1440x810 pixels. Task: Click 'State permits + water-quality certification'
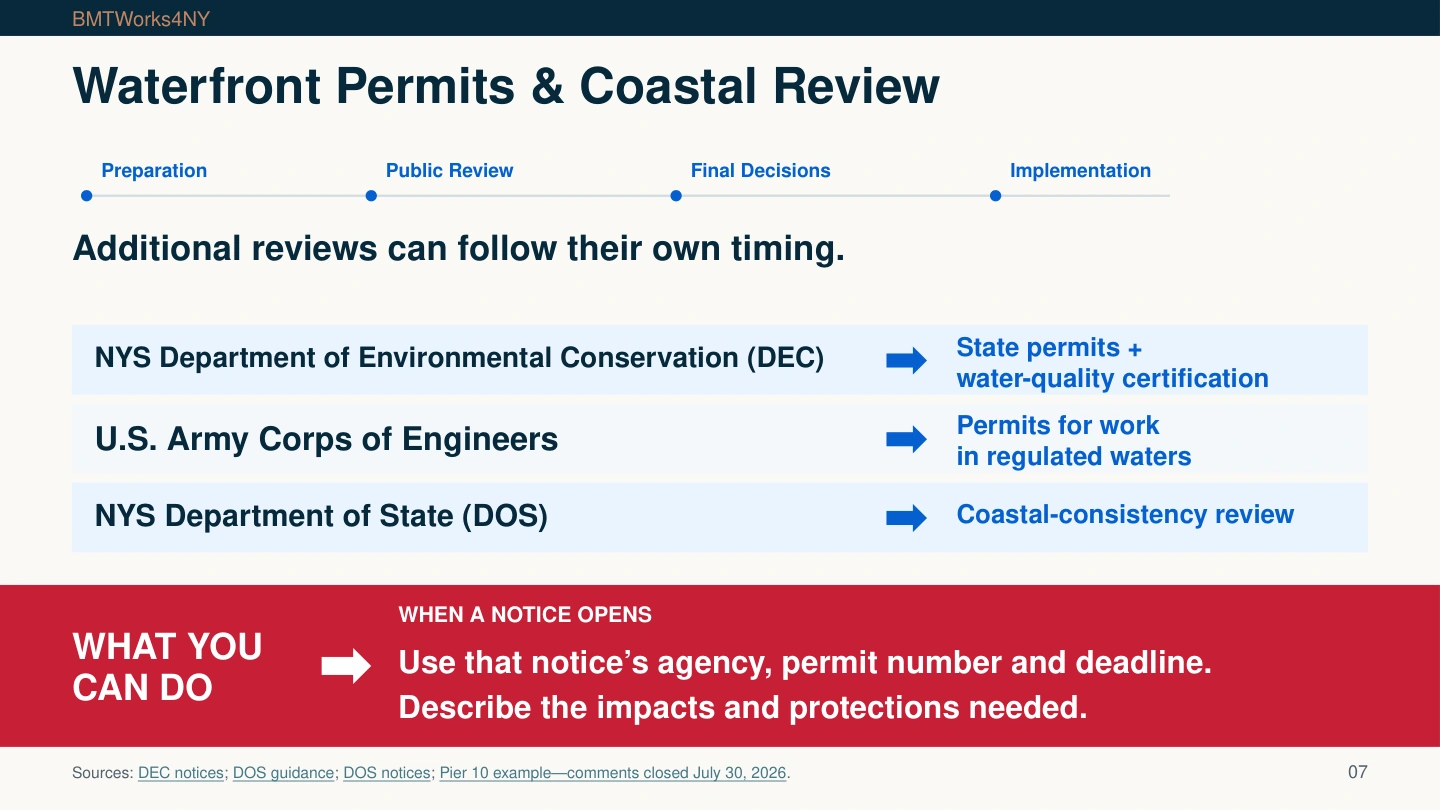point(1112,363)
